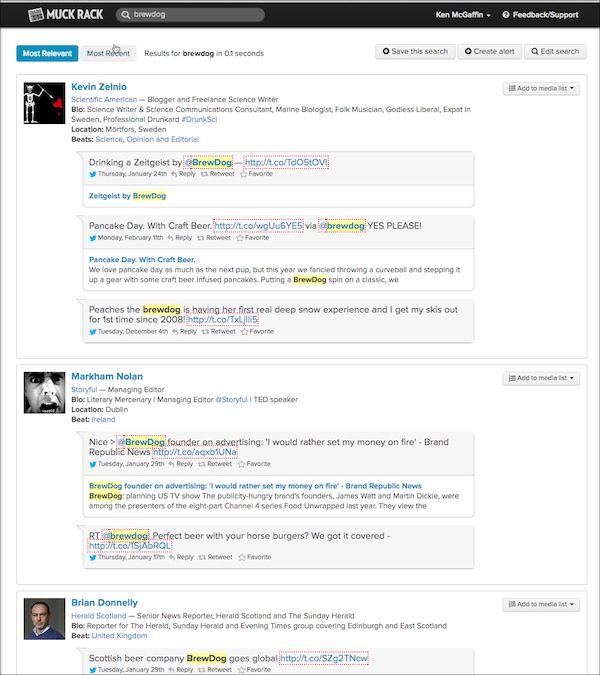
Task: Select the Most Relevant tab
Action: point(46,53)
